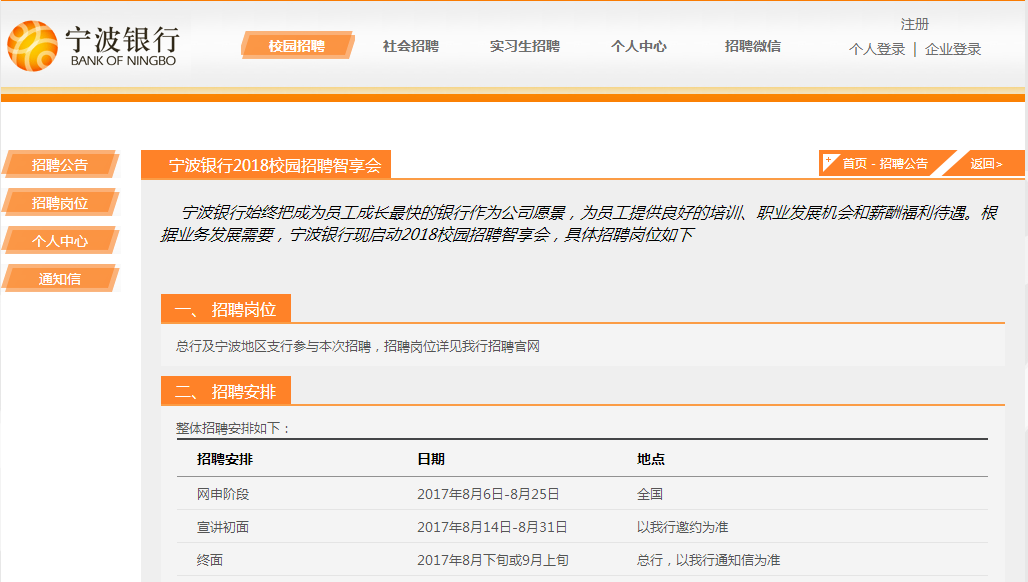
Task: Click the date 2017年8月下旬或9月上旬
Action: click(493, 560)
